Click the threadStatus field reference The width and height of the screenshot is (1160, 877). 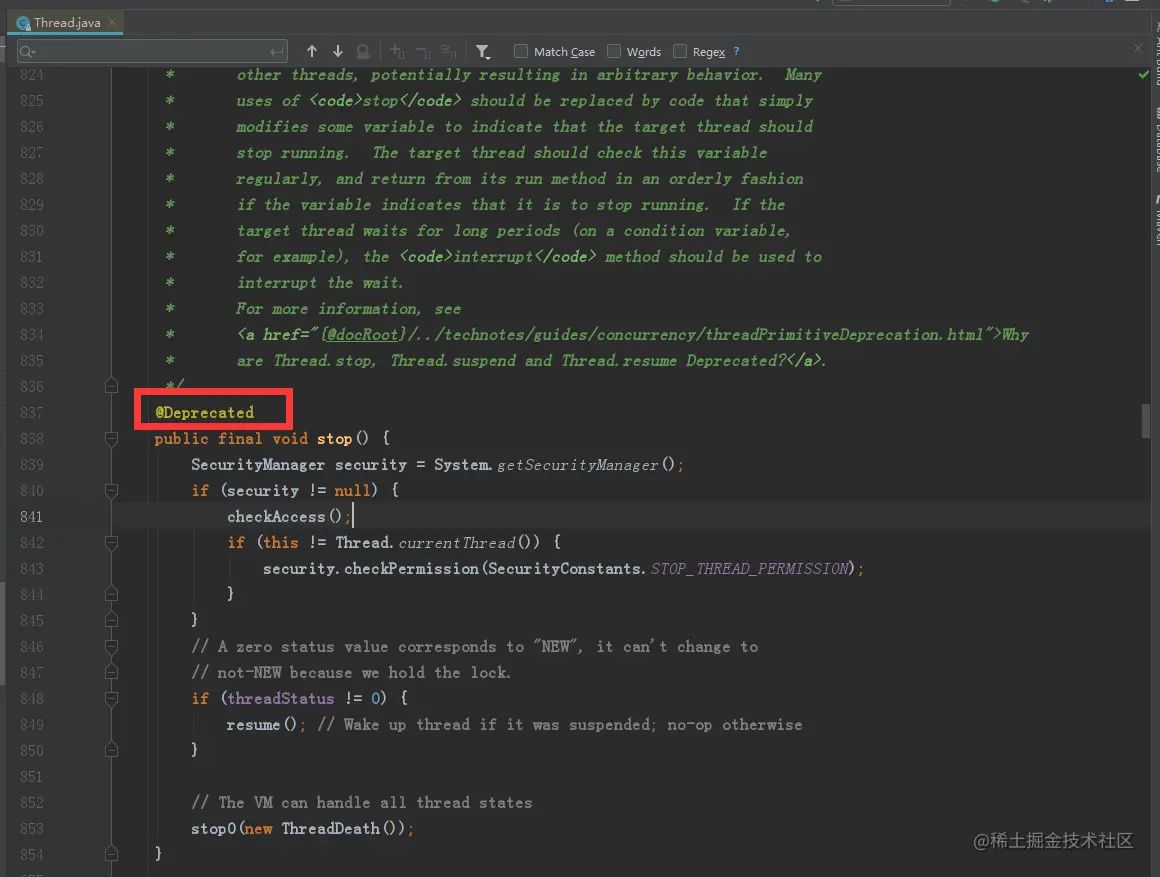[x=280, y=699]
